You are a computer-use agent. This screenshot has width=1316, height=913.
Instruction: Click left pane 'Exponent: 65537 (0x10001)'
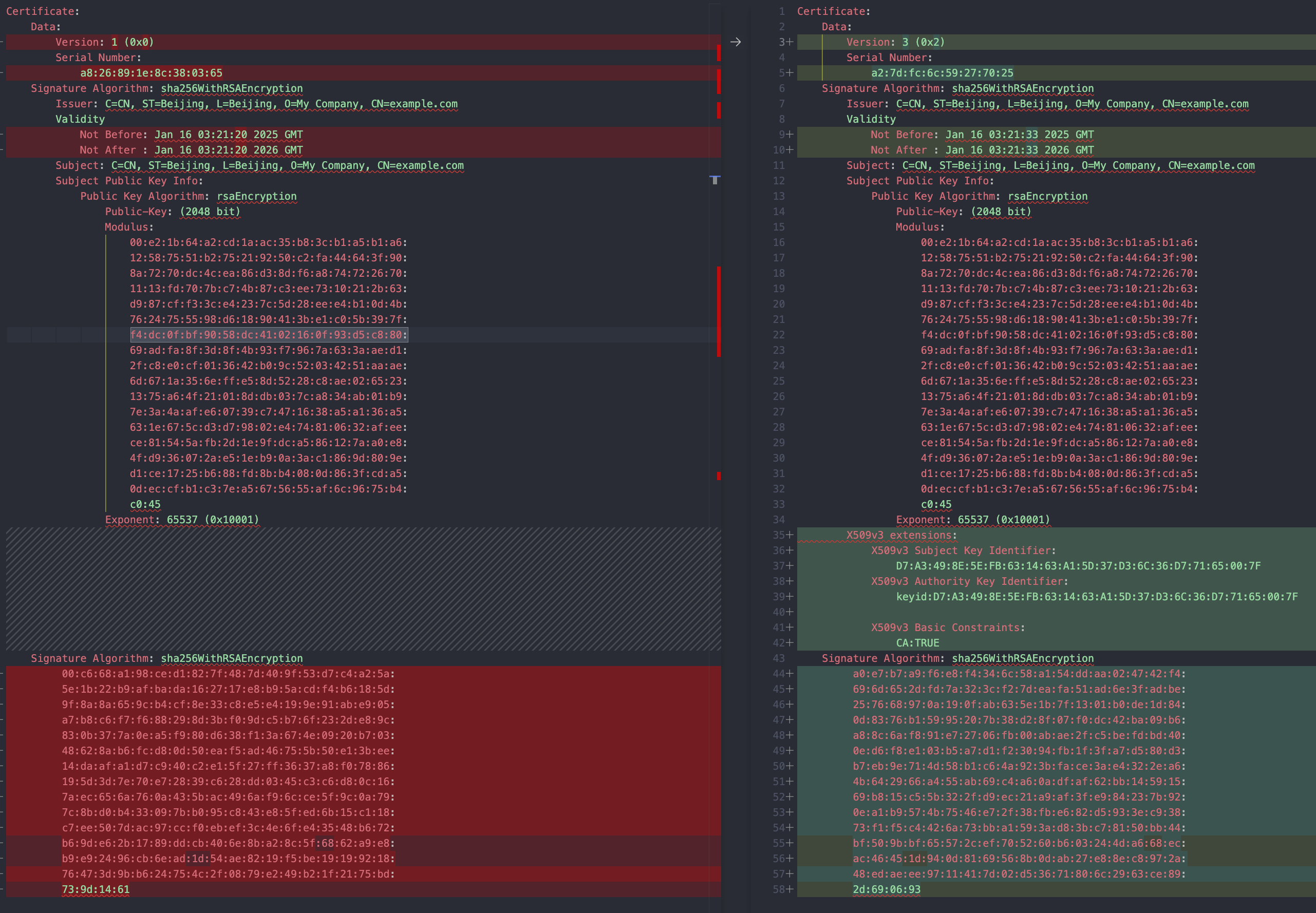182,520
